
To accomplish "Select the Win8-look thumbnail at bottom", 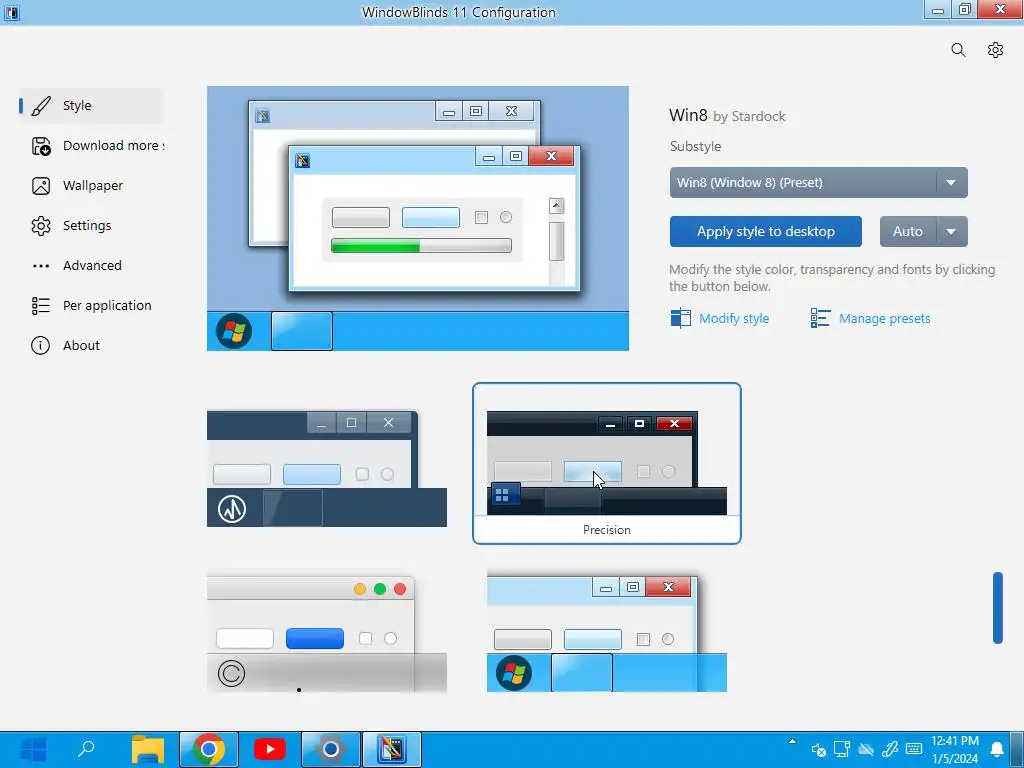I will (x=607, y=633).
